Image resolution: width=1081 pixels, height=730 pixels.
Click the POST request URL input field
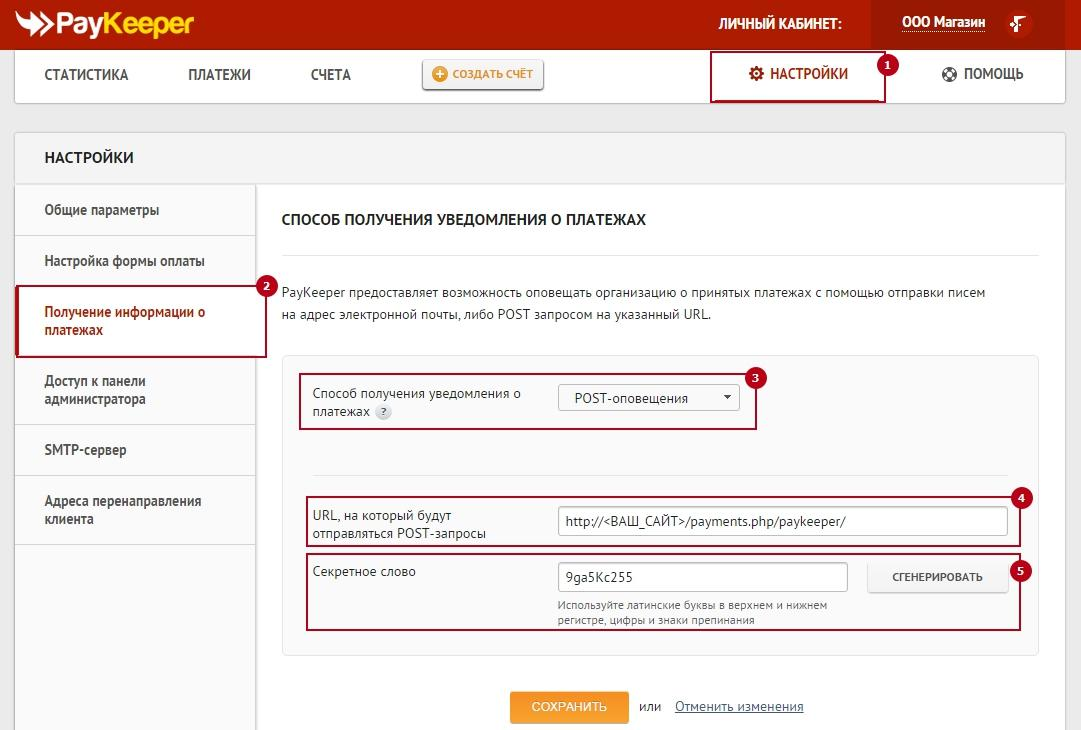pos(782,521)
